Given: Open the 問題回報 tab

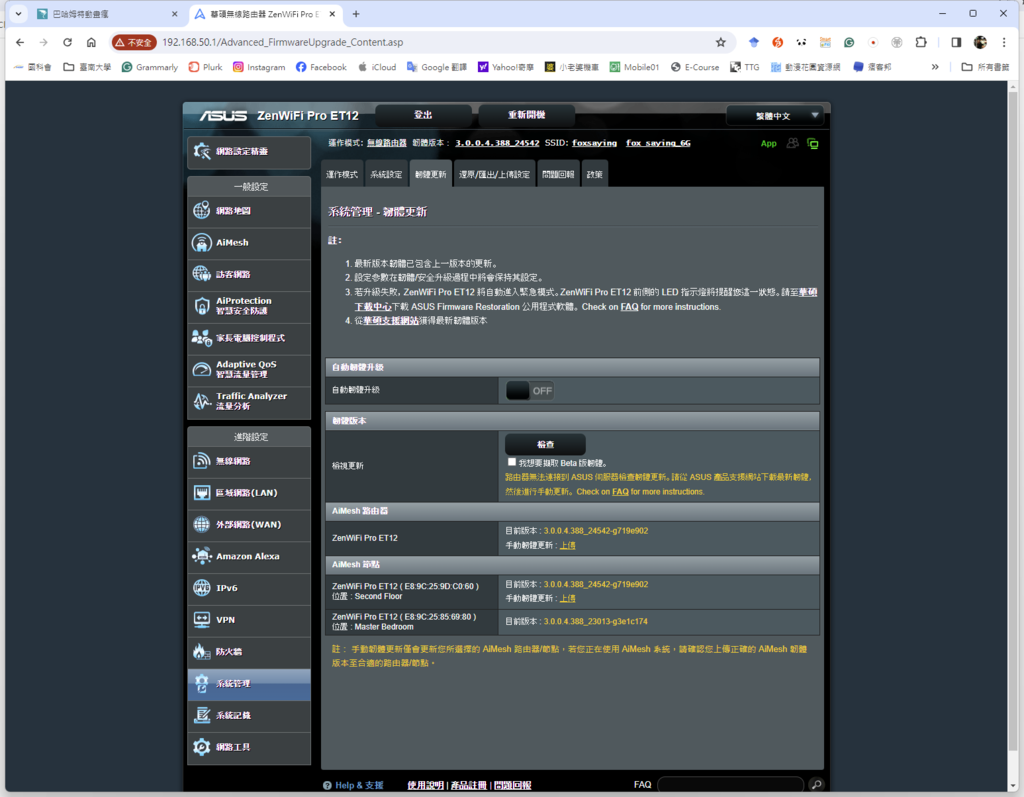Looking at the screenshot, I should pos(558,174).
